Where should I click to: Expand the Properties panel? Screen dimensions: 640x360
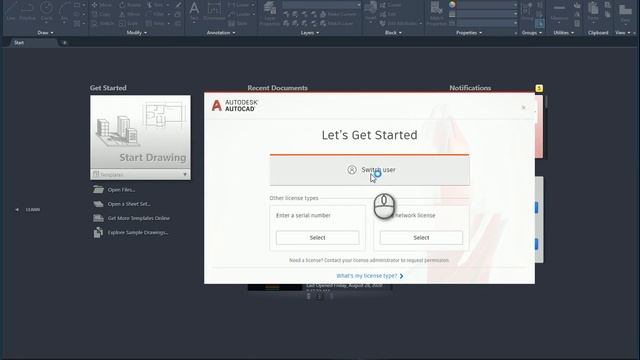point(469,33)
